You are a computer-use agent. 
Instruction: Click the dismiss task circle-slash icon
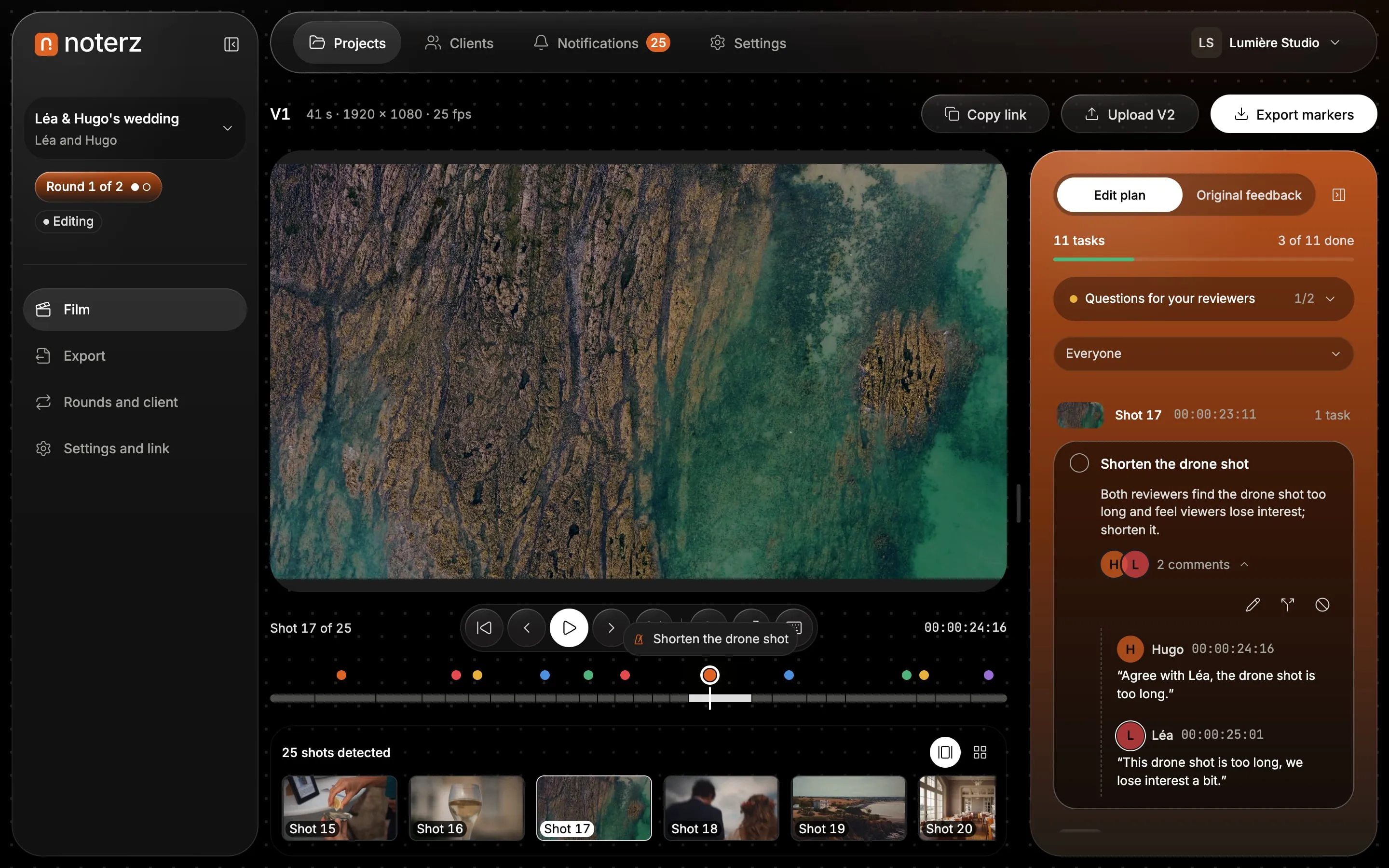[x=1322, y=605]
